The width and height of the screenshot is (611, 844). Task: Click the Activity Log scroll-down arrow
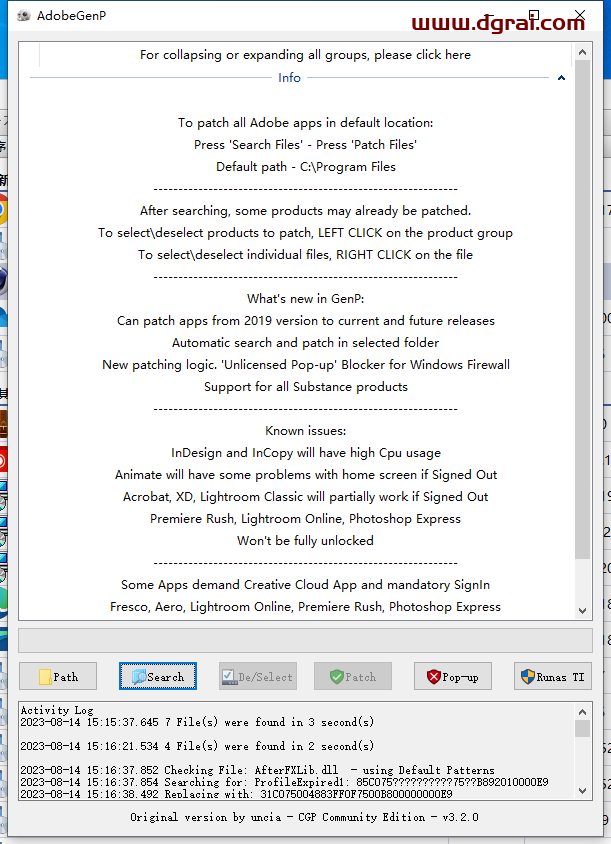point(582,791)
